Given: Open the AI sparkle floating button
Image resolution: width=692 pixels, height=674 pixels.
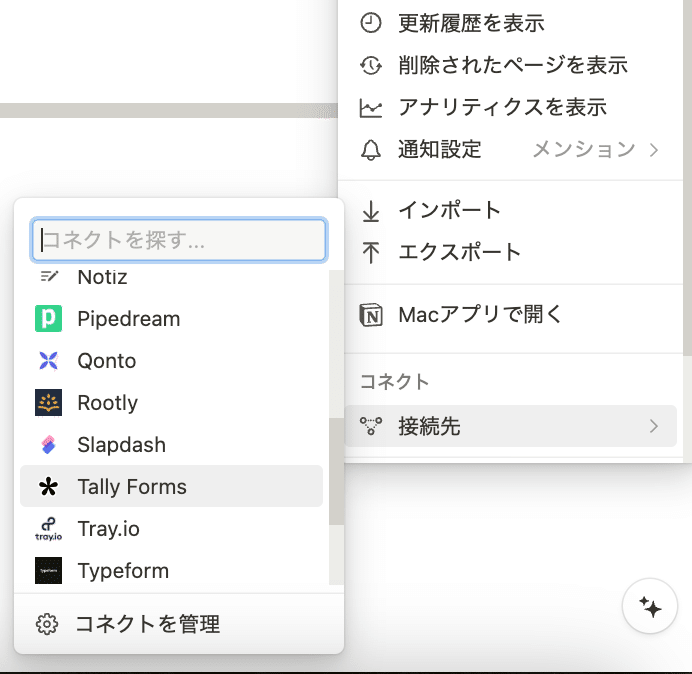Looking at the screenshot, I should click(650, 606).
